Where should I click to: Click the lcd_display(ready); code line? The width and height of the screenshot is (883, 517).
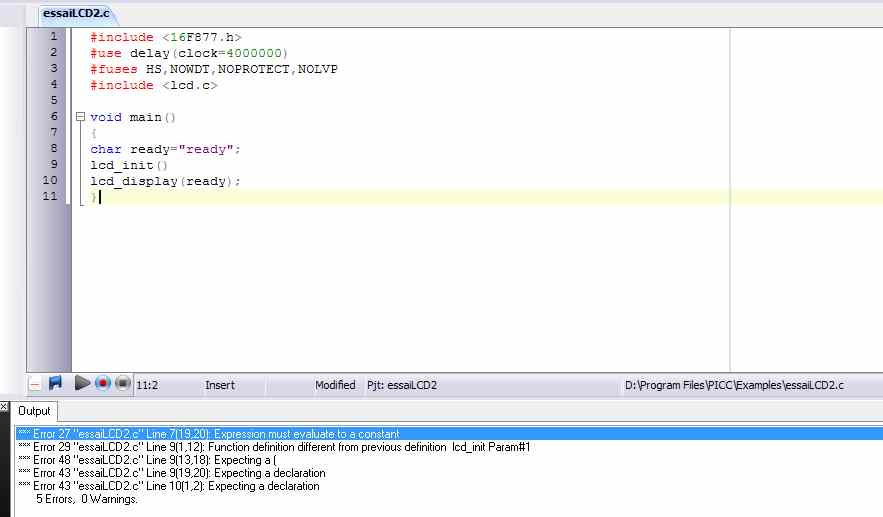click(x=166, y=181)
